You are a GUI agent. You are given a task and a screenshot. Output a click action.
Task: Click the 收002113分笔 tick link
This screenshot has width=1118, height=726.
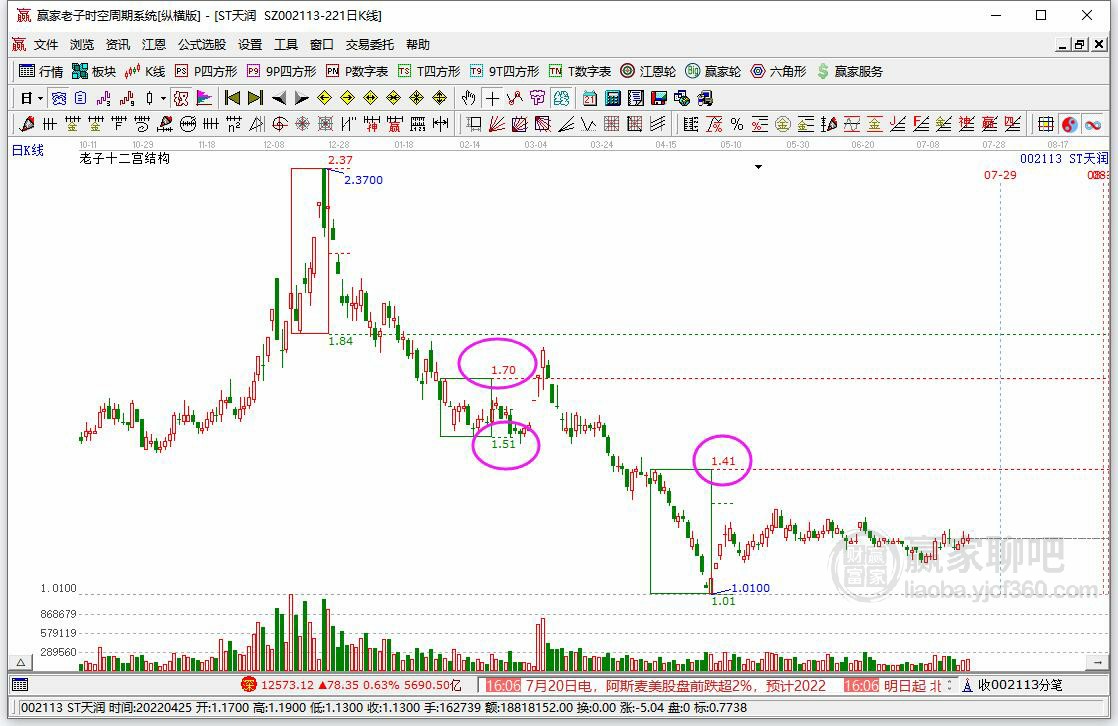click(1020, 685)
